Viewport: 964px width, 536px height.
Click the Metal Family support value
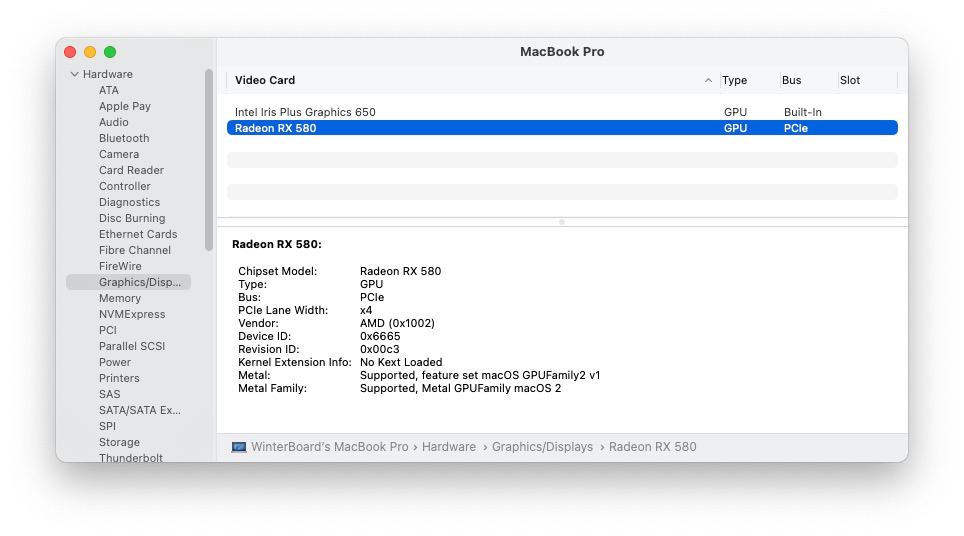[x=460, y=388]
